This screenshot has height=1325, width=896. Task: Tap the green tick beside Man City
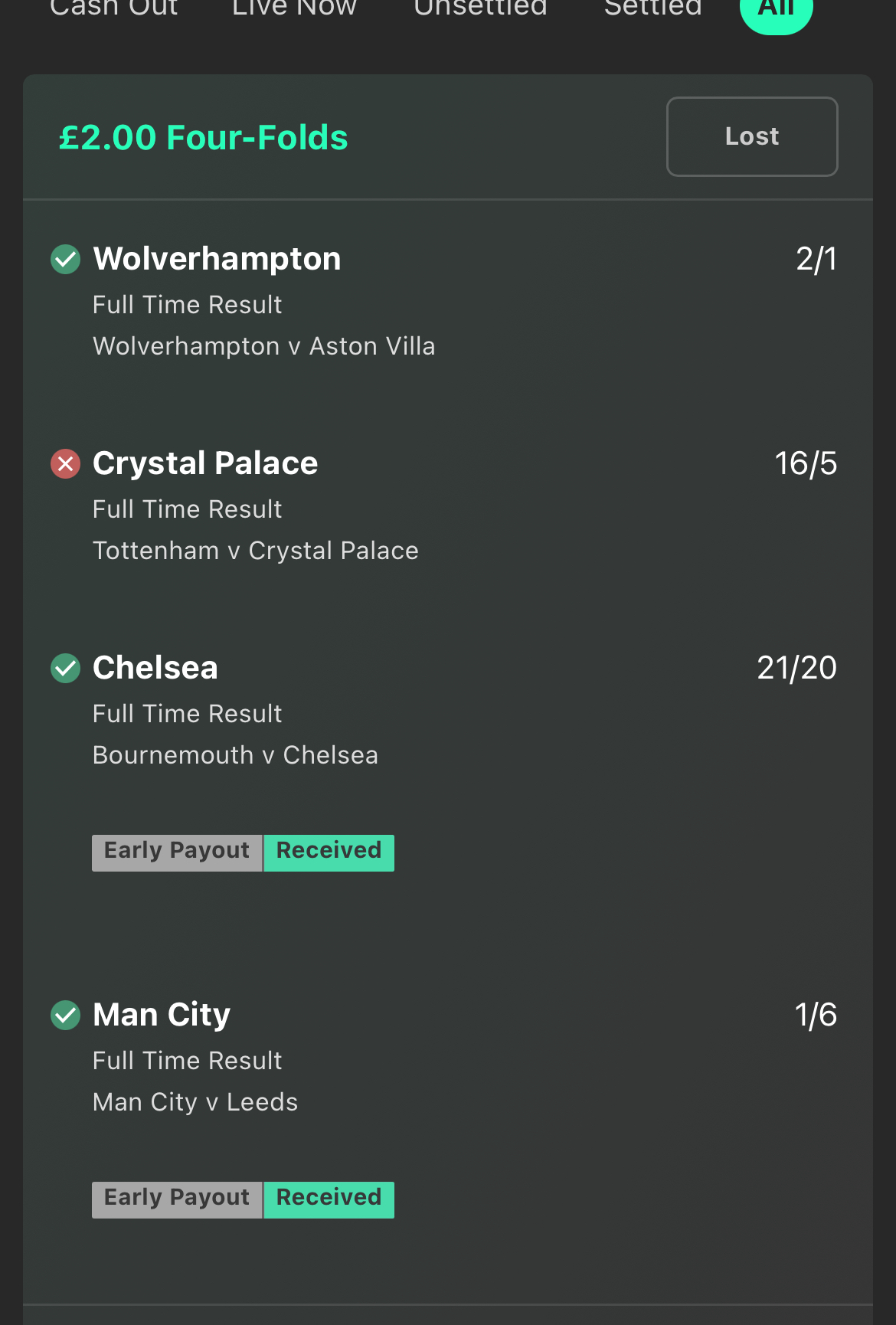pos(66,1015)
